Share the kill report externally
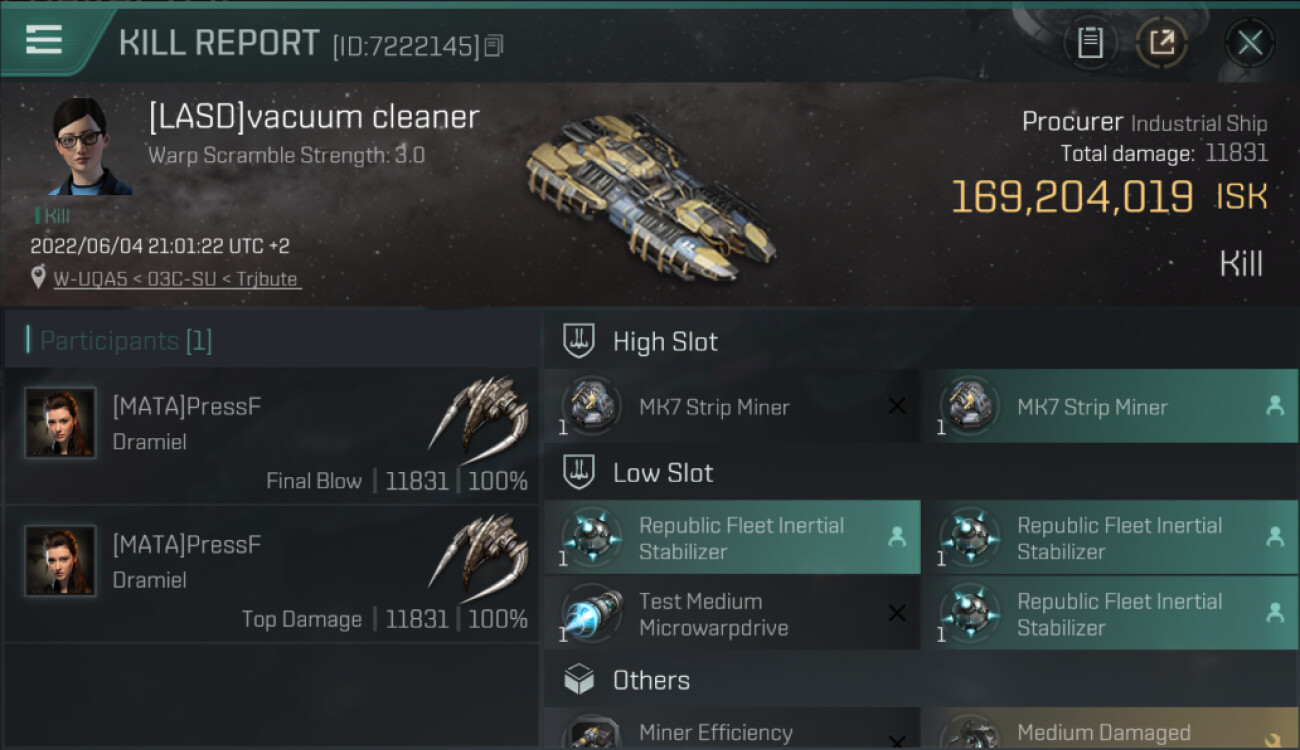This screenshot has width=1300, height=750. point(1162,43)
